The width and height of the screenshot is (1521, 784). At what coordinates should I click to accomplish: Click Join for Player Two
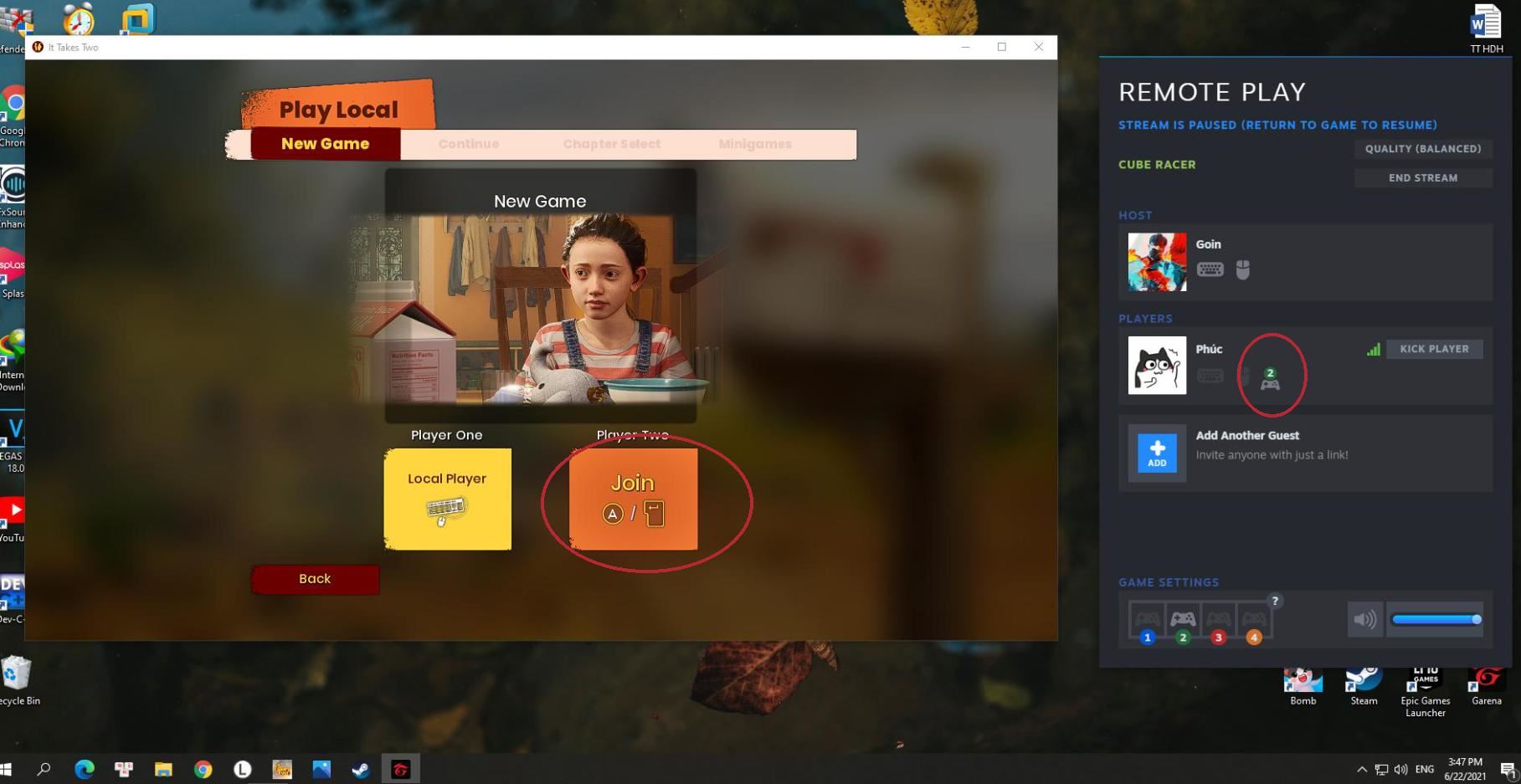click(x=633, y=499)
